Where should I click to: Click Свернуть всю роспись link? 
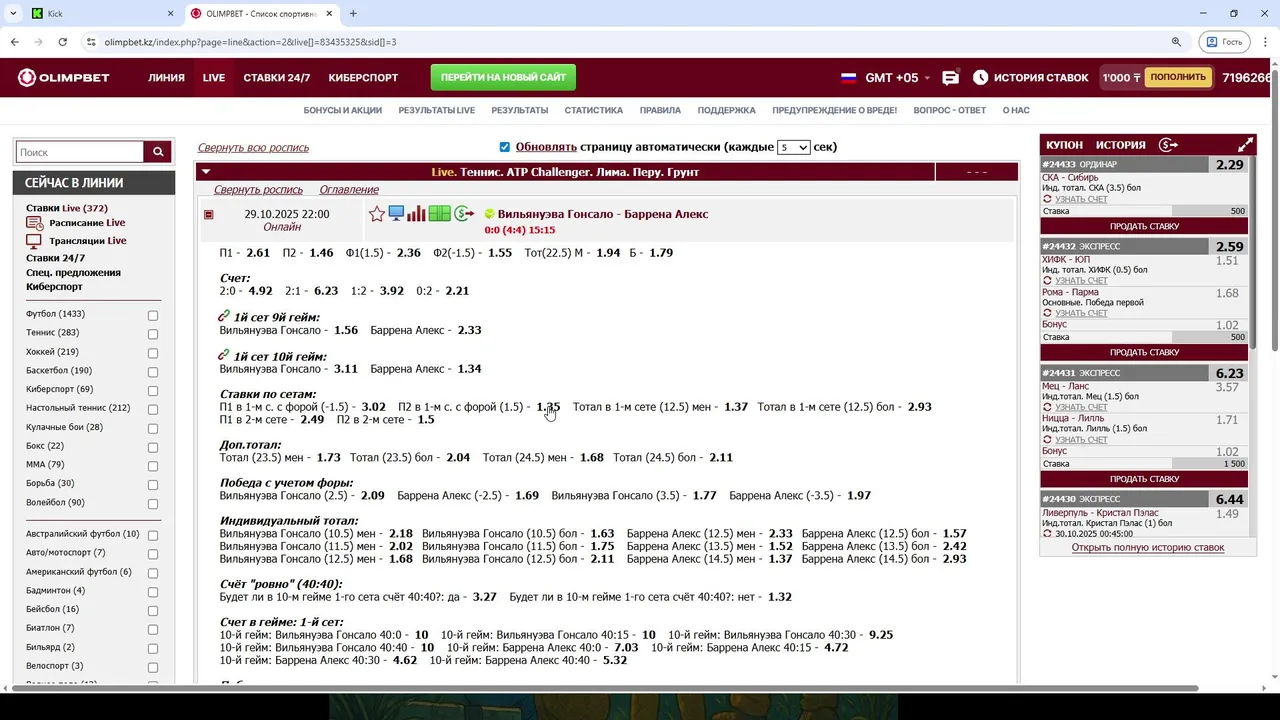[253, 147]
